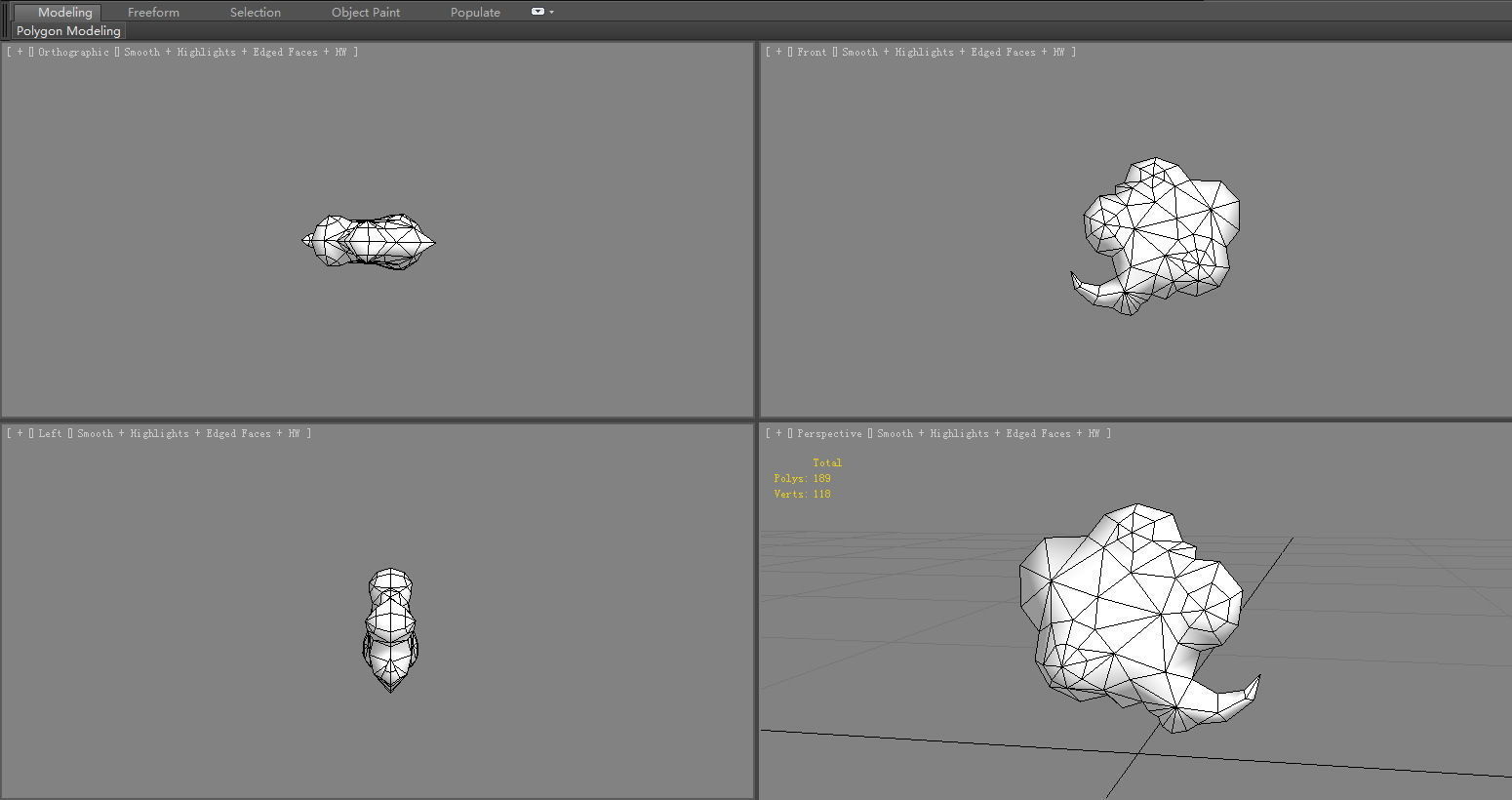This screenshot has width=1512, height=800.
Task: Click the yellow Total statistics heading
Action: tap(827, 462)
